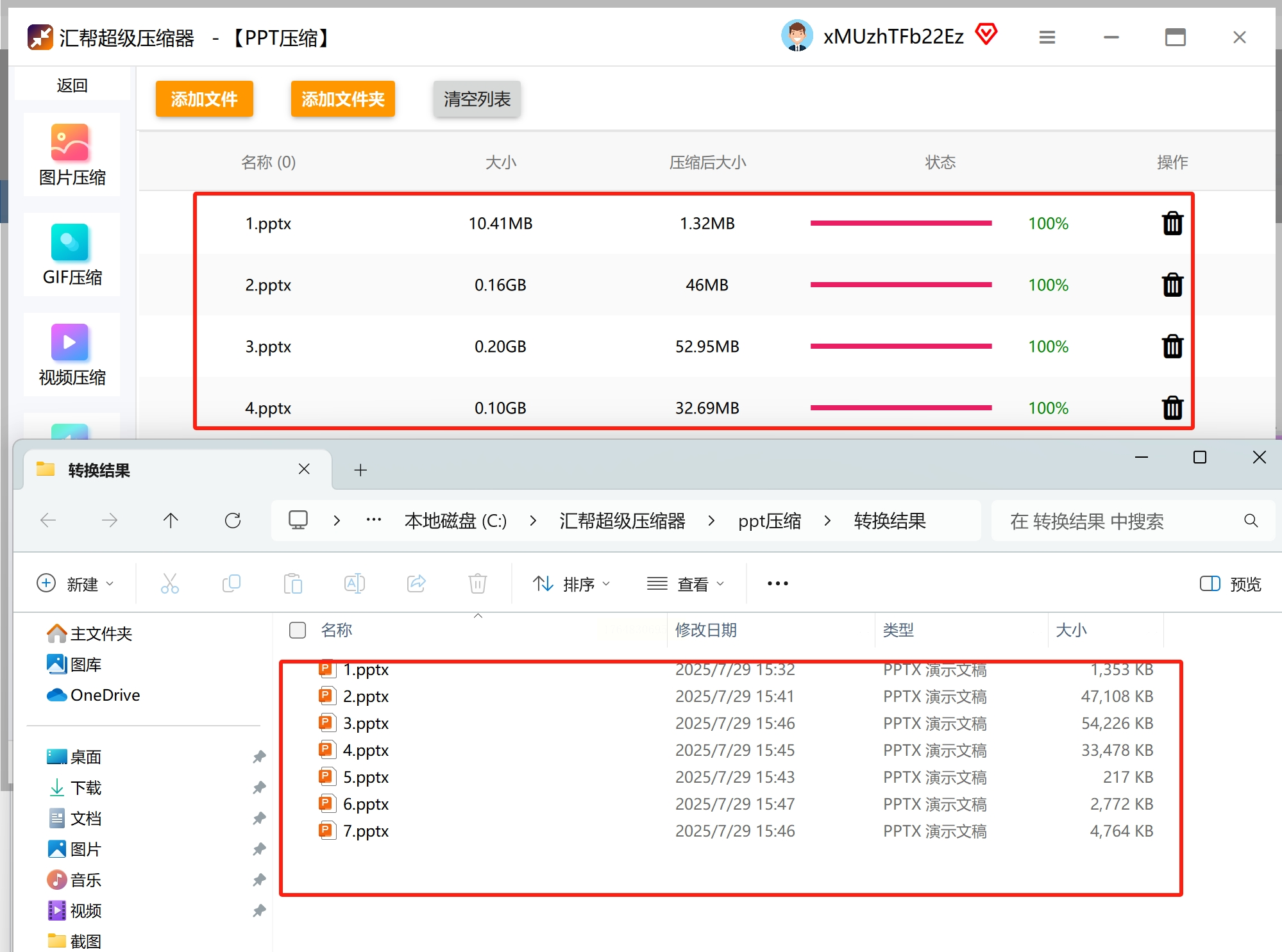The width and height of the screenshot is (1282, 952).
Task: Open the more options ellipsis menu
Action: 777,584
